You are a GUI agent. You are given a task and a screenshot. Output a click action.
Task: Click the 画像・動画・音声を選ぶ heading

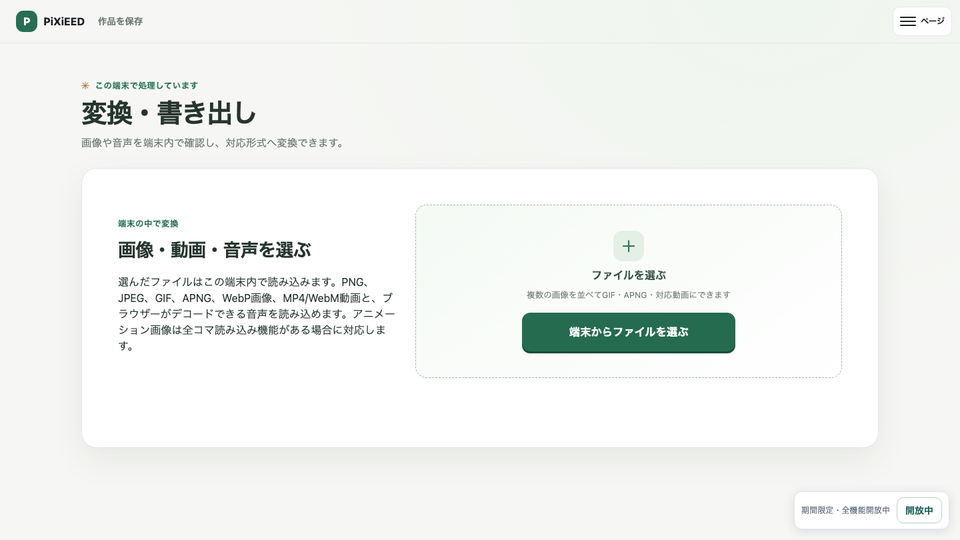[214, 250]
